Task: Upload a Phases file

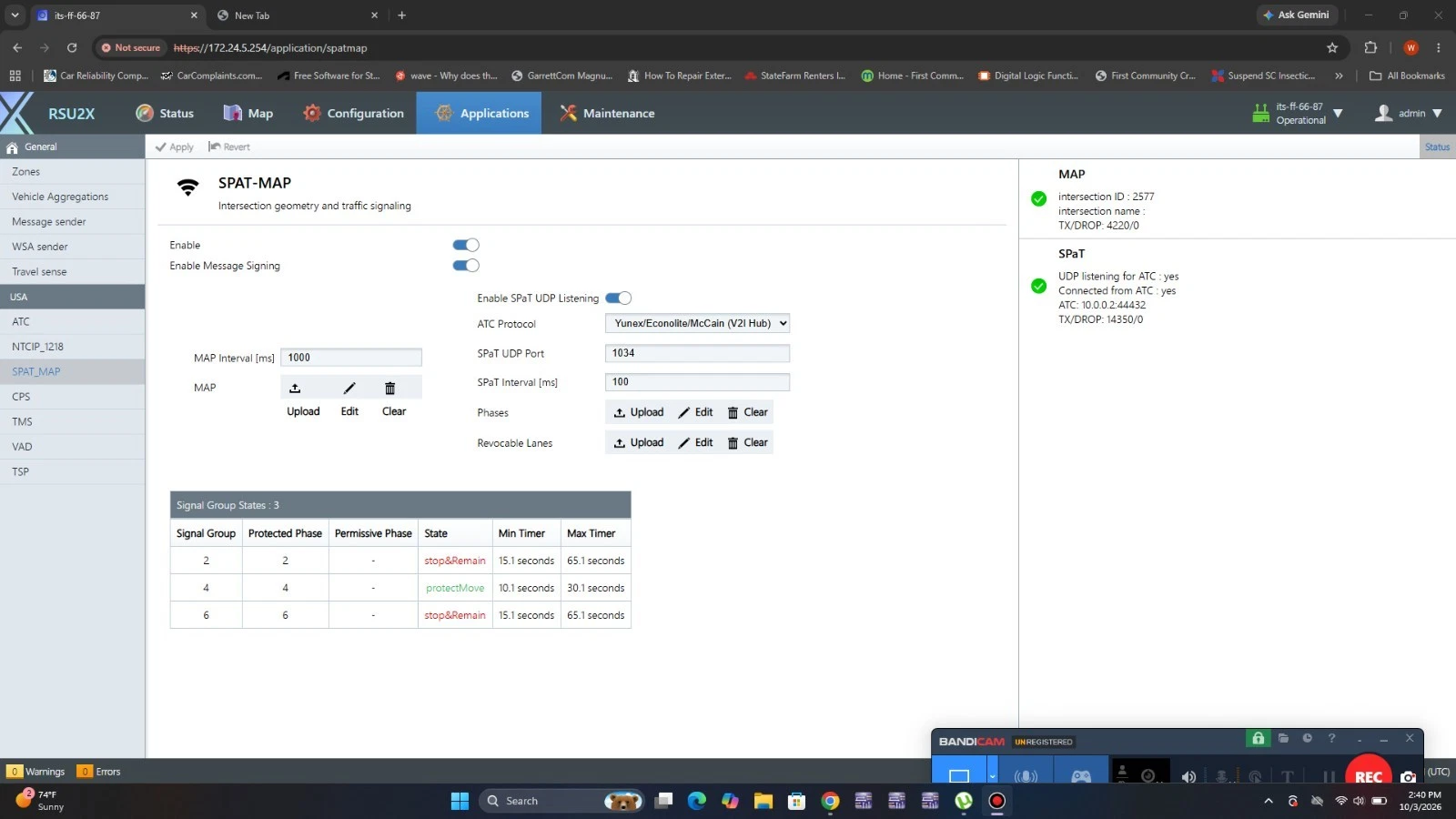Action: click(639, 412)
